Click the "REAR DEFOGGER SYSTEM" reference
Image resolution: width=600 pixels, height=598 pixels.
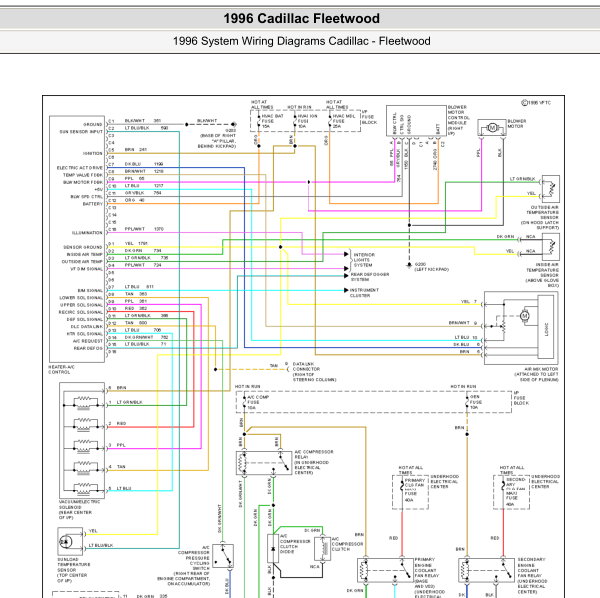tap(370, 277)
